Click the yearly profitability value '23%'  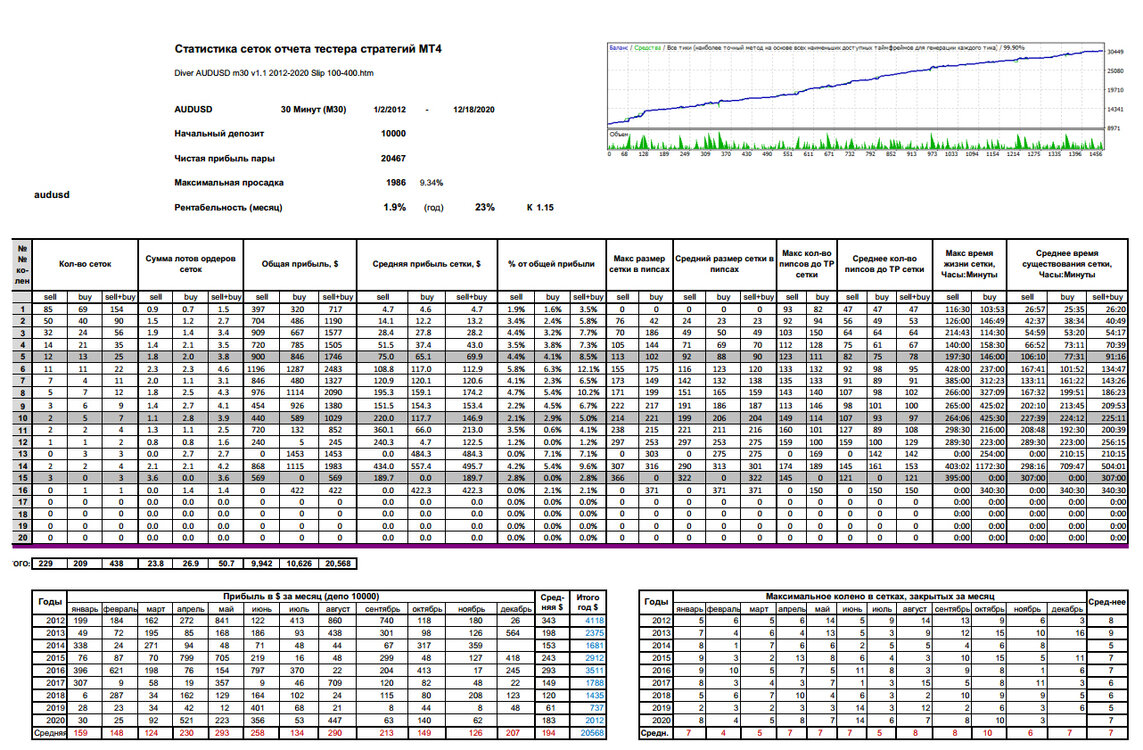tap(485, 208)
